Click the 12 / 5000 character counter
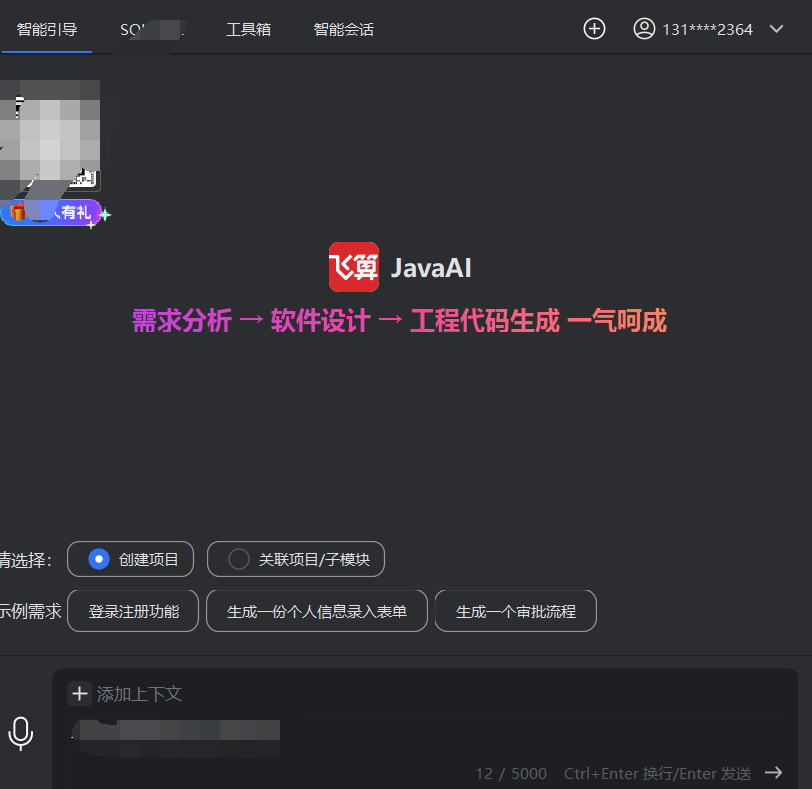 (511, 773)
